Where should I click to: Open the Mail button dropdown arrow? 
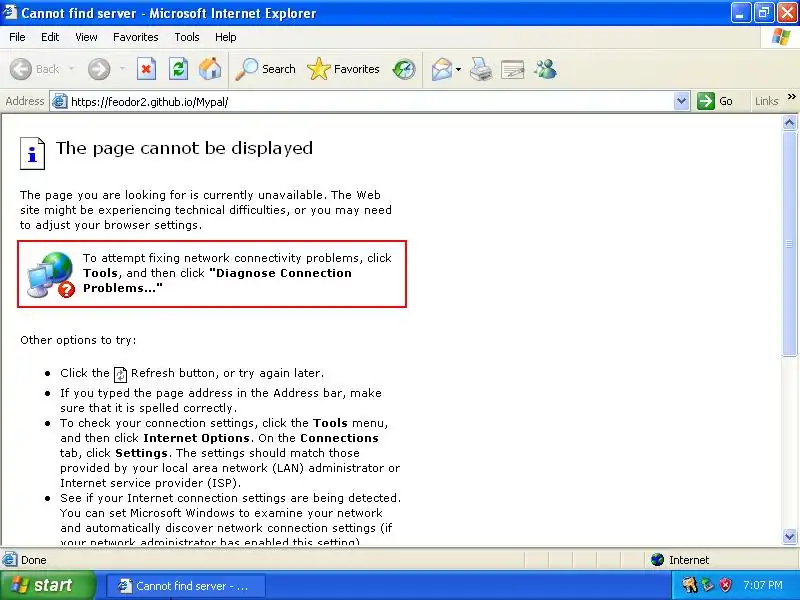(458, 69)
